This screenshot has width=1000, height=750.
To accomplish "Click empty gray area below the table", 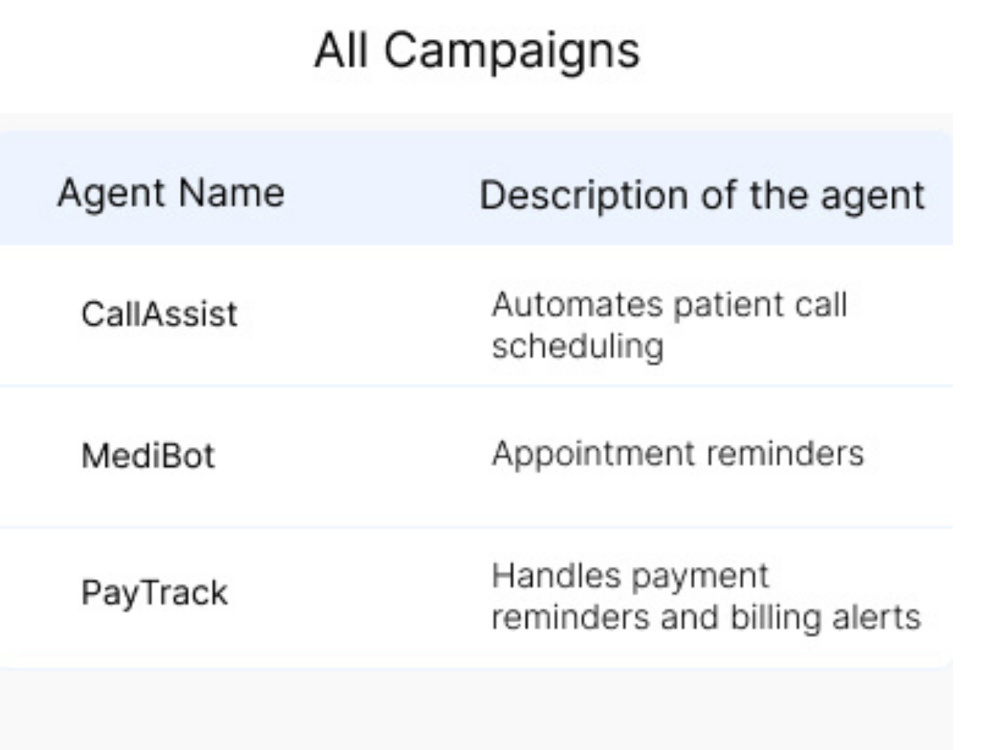I will [476, 710].
